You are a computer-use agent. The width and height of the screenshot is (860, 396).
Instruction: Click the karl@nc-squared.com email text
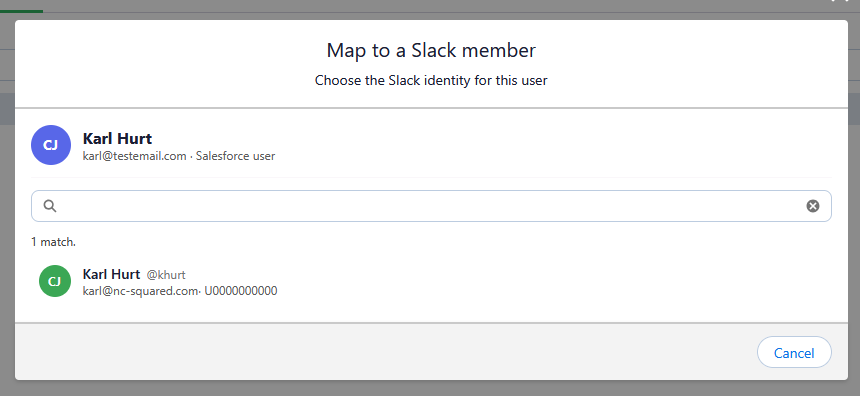coord(140,291)
